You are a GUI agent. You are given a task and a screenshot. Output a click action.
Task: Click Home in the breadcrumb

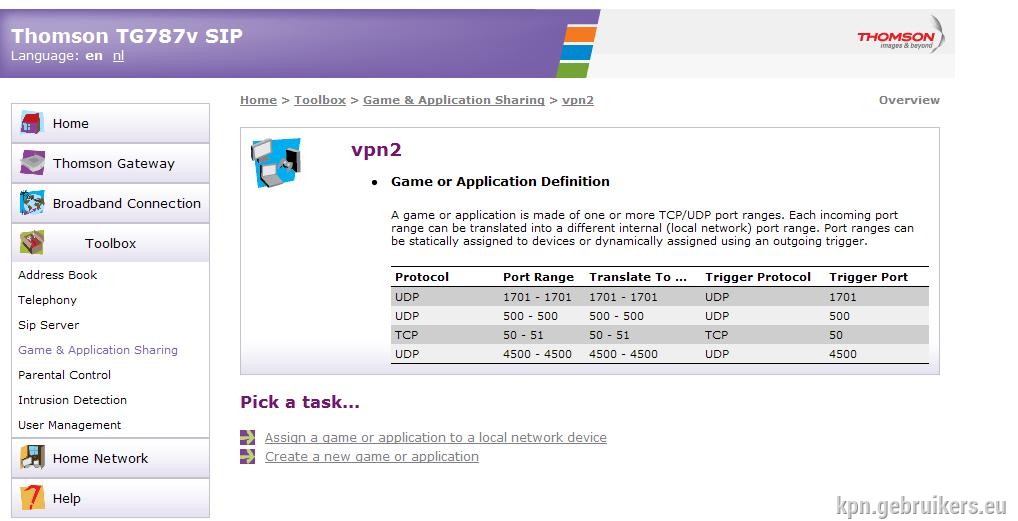click(258, 100)
